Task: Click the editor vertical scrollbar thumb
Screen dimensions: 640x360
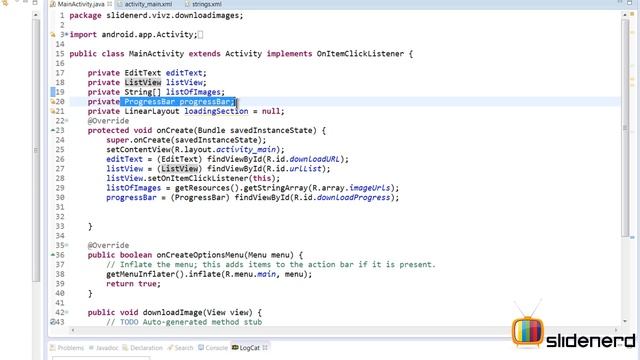Action: 625,127
